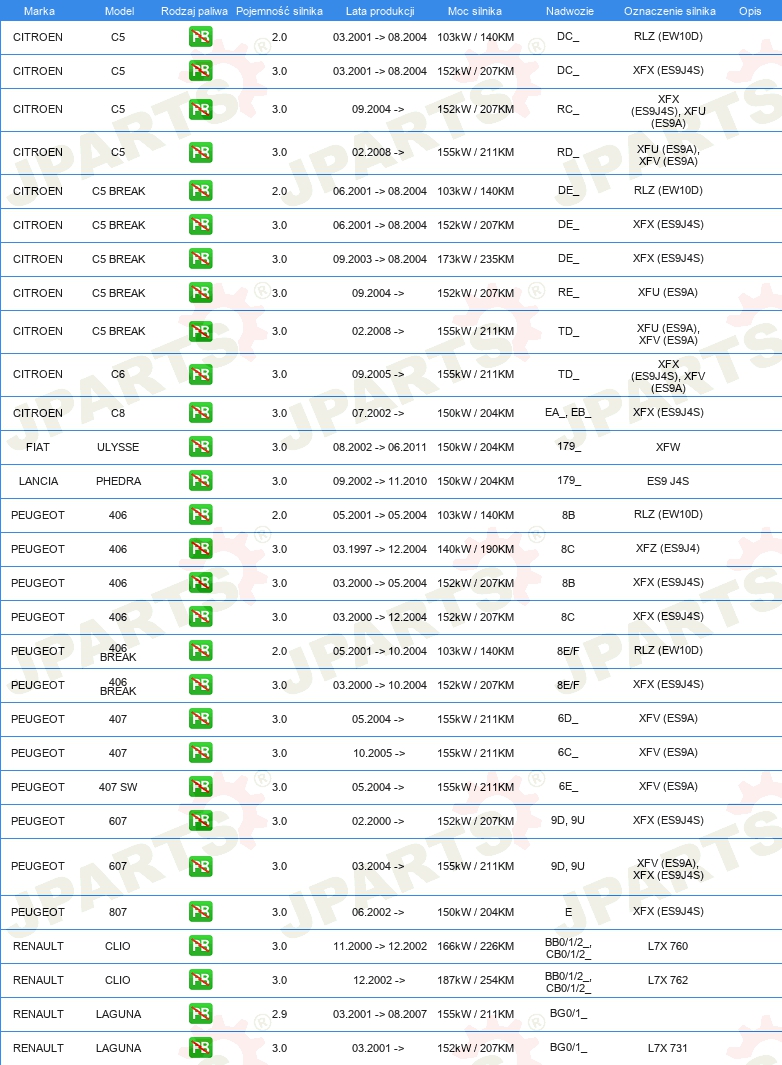Click the Opis column header
Image resolution: width=782 pixels, height=1065 pixels.
pyautogui.click(x=750, y=11)
